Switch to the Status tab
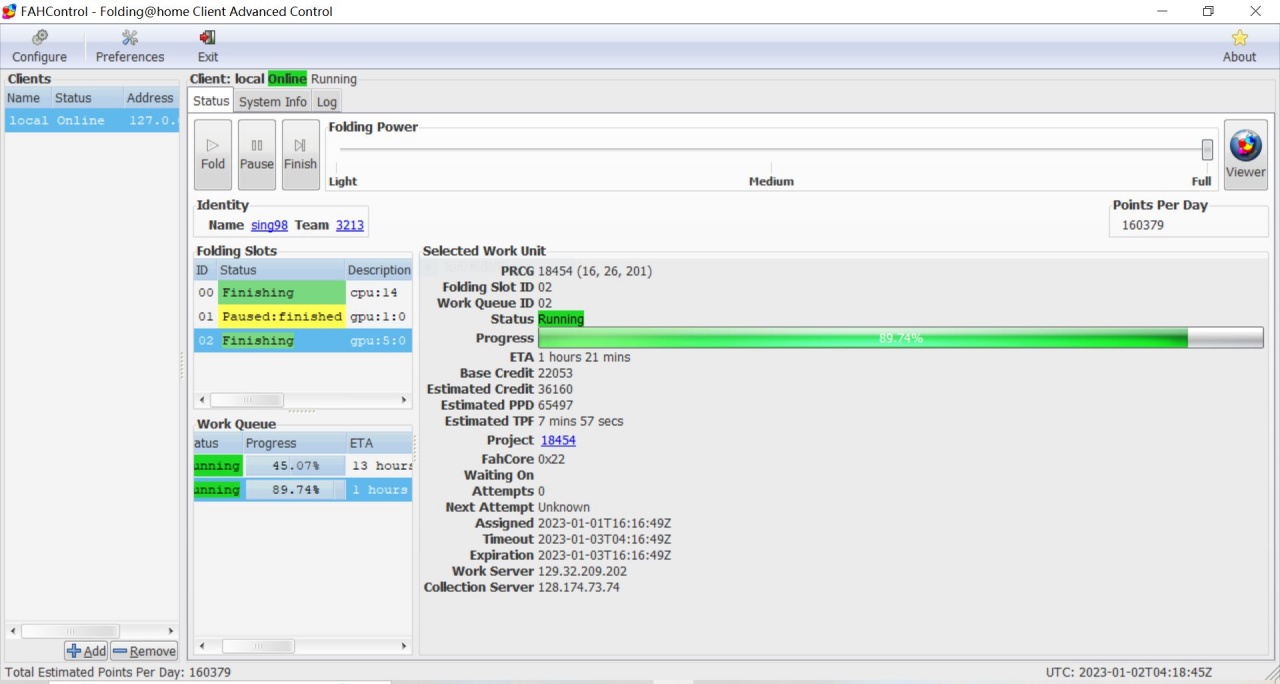This screenshot has height=684, width=1280. pyautogui.click(x=211, y=101)
